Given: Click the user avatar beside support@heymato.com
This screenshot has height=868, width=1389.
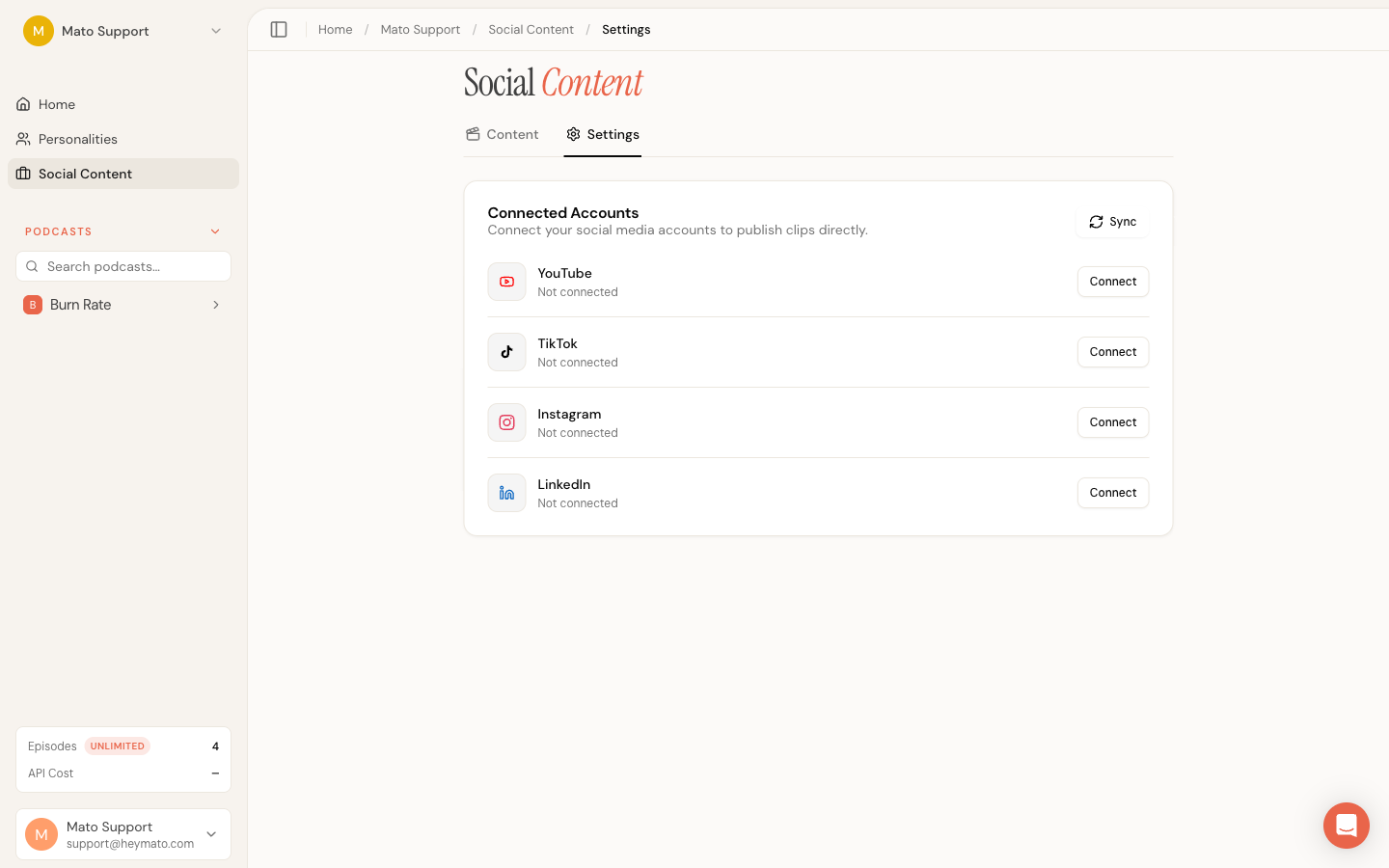Looking at the screenshot, I should click(x=41, y=834).
